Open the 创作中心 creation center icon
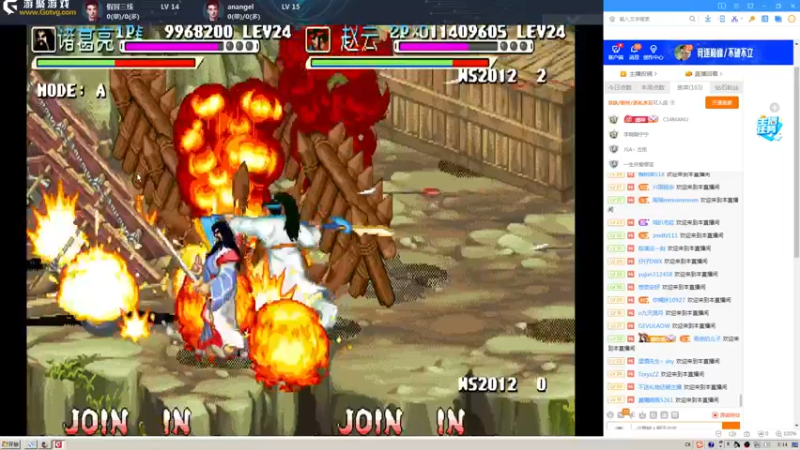This screenshot has width=800, height=450. tap(653, 52)
